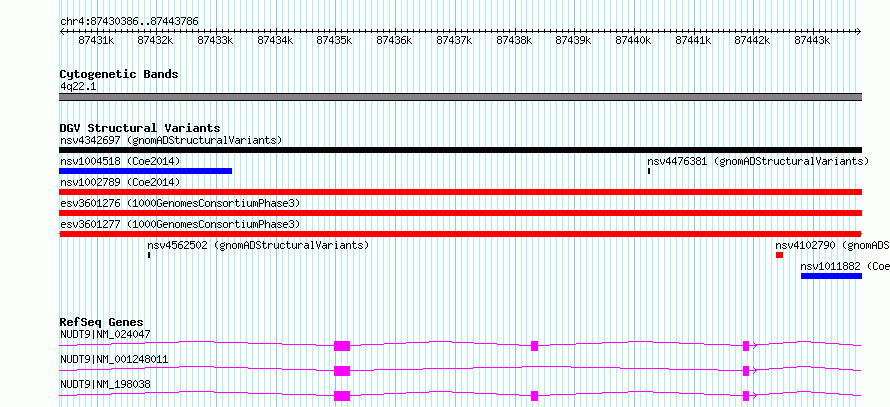This screenshot has width=890, height=407.
Task: Click the 87435k ruler tick label
Action: pyautogui.click(x=334, y=40)
